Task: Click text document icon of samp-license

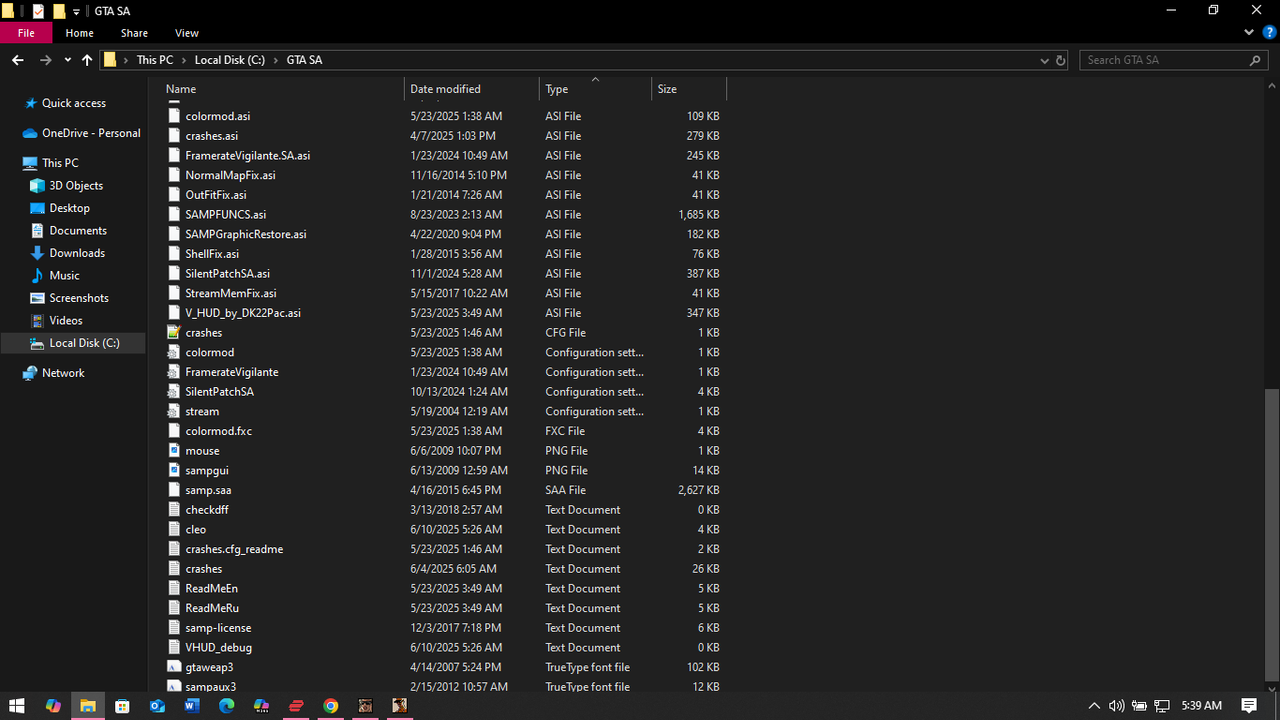Action: (x=175, y=628)
